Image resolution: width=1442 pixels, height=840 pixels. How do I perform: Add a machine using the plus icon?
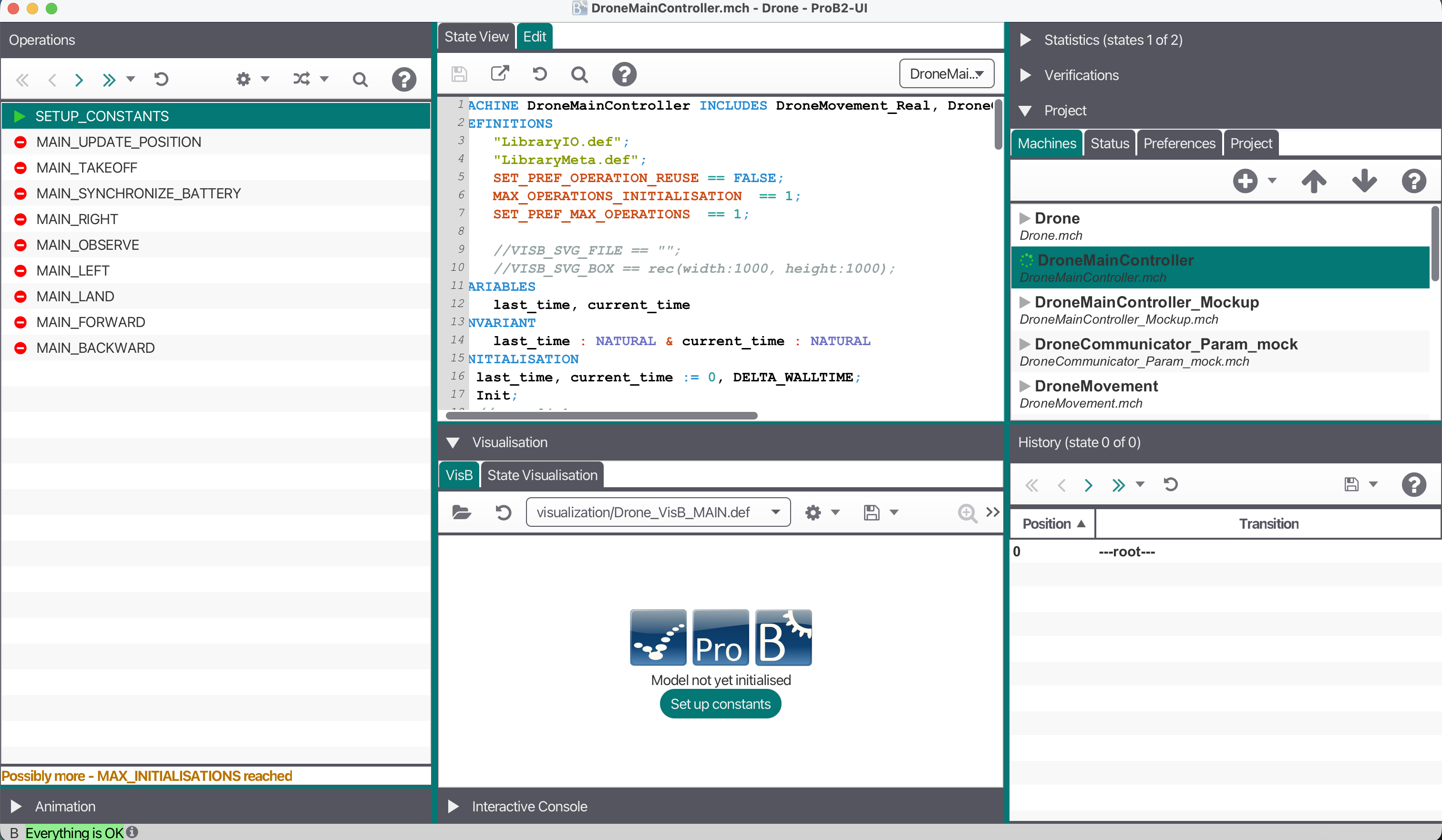pos(1246,181)
